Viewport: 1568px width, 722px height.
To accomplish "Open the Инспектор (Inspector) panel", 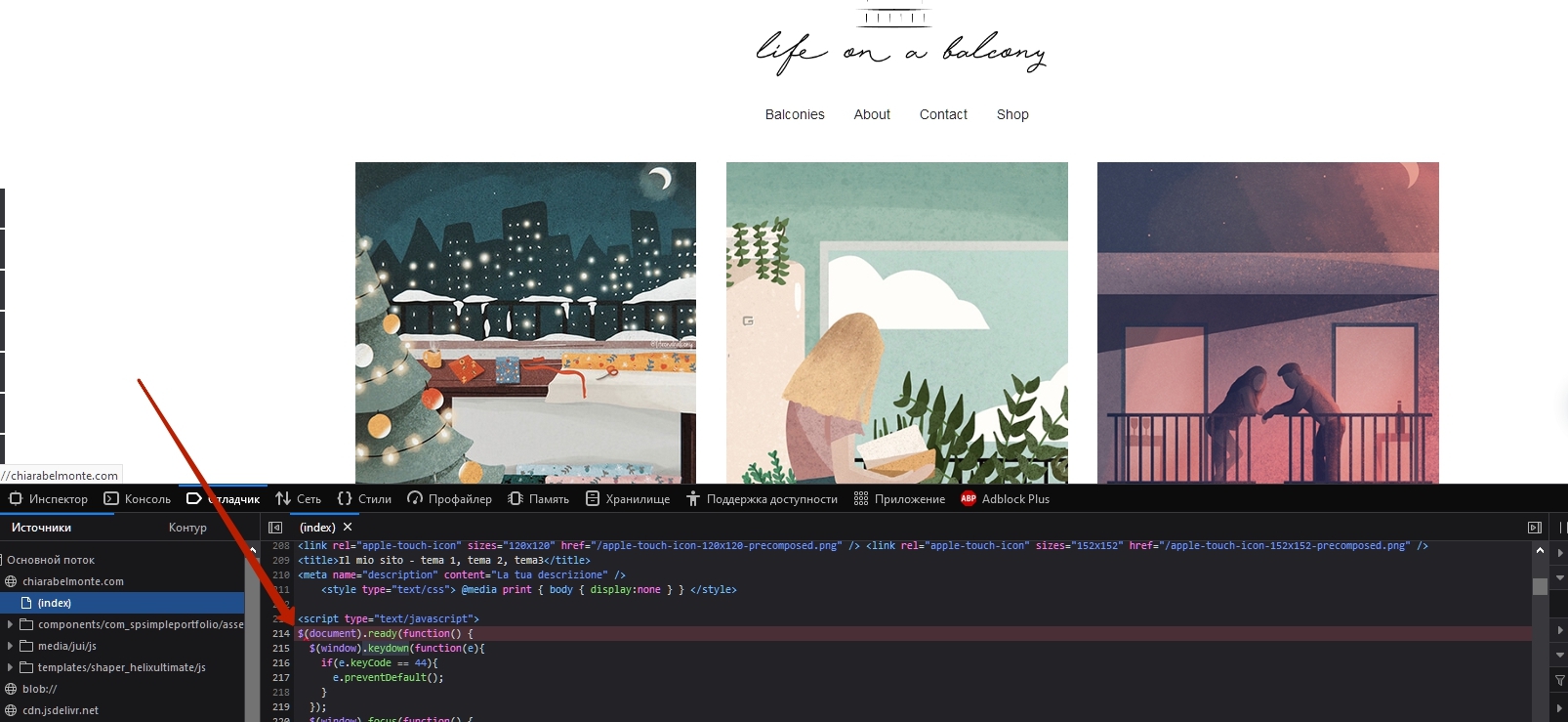I will 49,499.
